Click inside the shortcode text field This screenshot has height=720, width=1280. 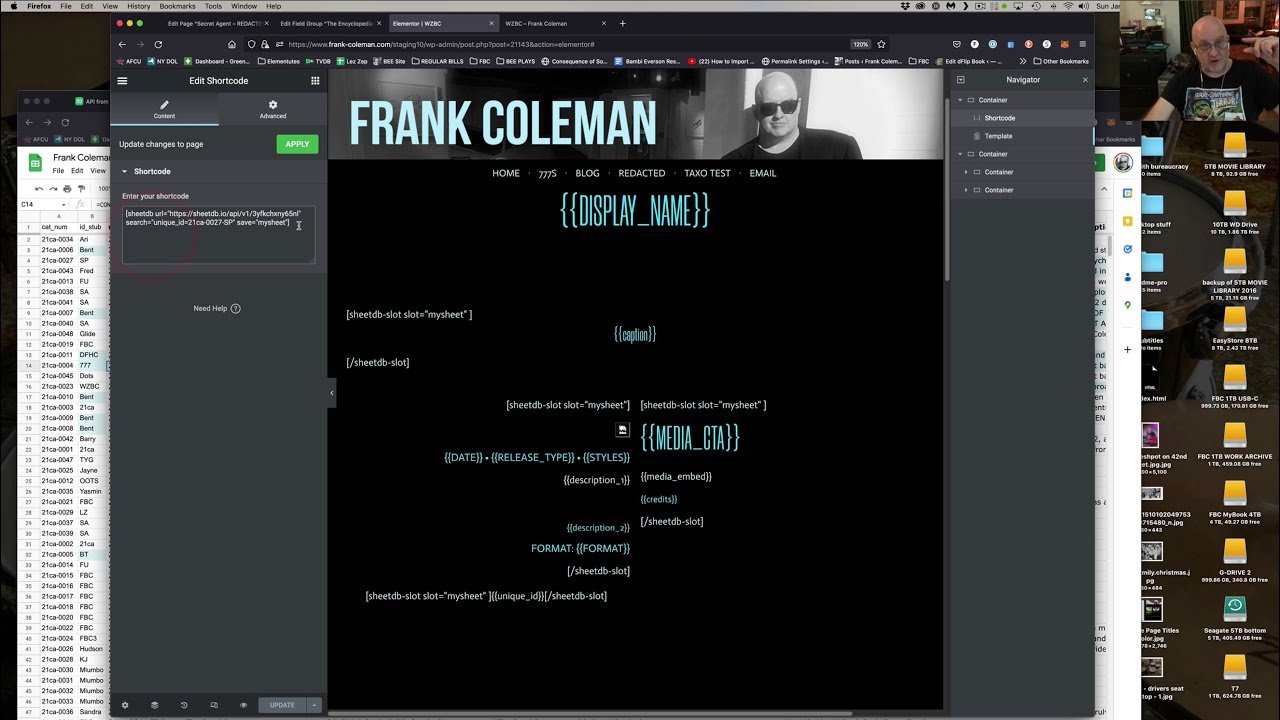click(x=218, y=235)
